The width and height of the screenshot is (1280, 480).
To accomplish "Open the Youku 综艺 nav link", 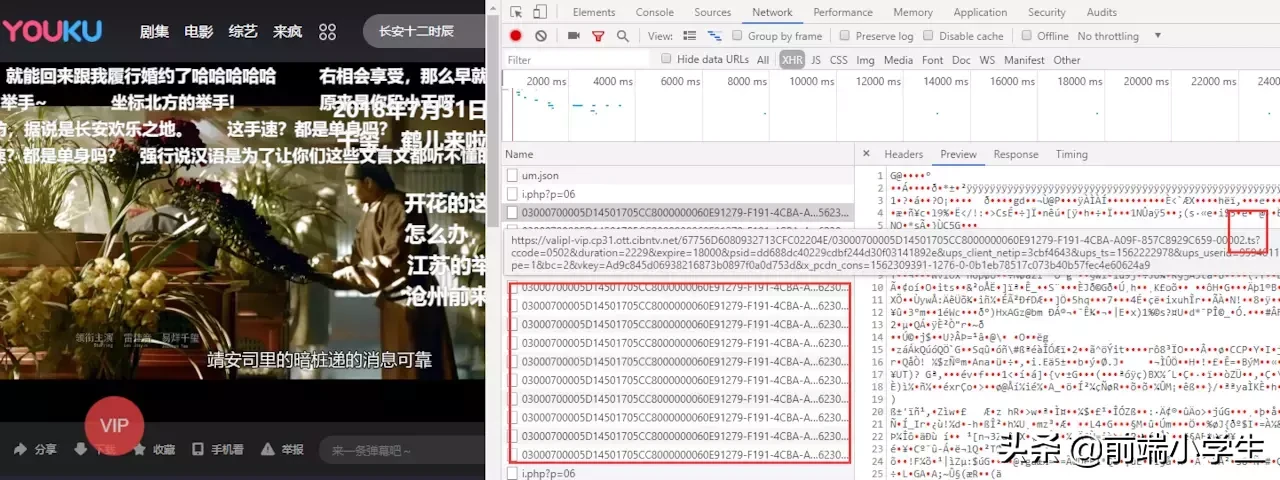I will [x=243, y=32].
